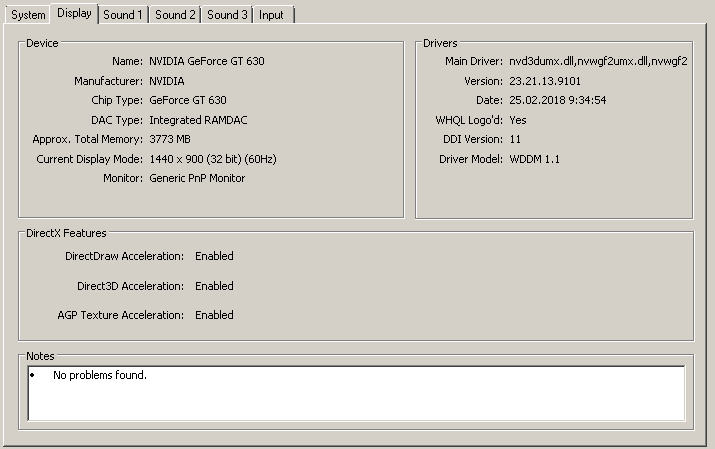Open the Input tab
Screen dimensions: 715x449
click(x=271, y=15)
